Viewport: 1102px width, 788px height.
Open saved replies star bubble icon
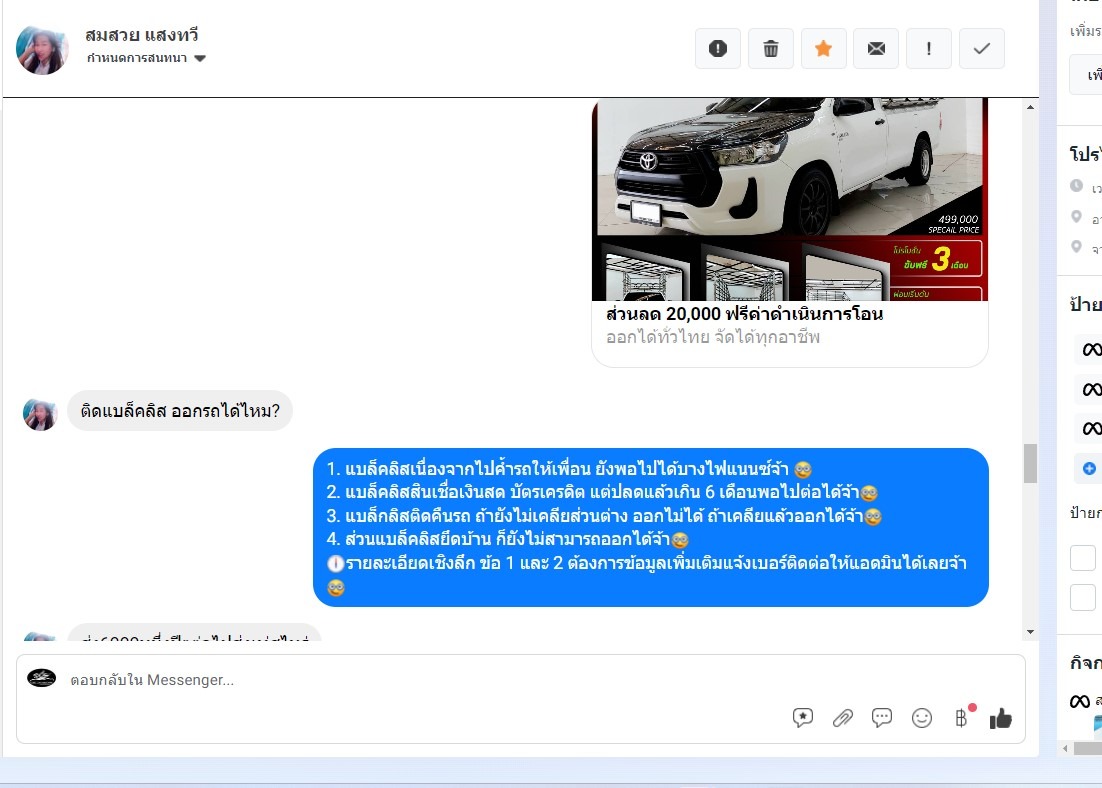[x=802, y=717]
